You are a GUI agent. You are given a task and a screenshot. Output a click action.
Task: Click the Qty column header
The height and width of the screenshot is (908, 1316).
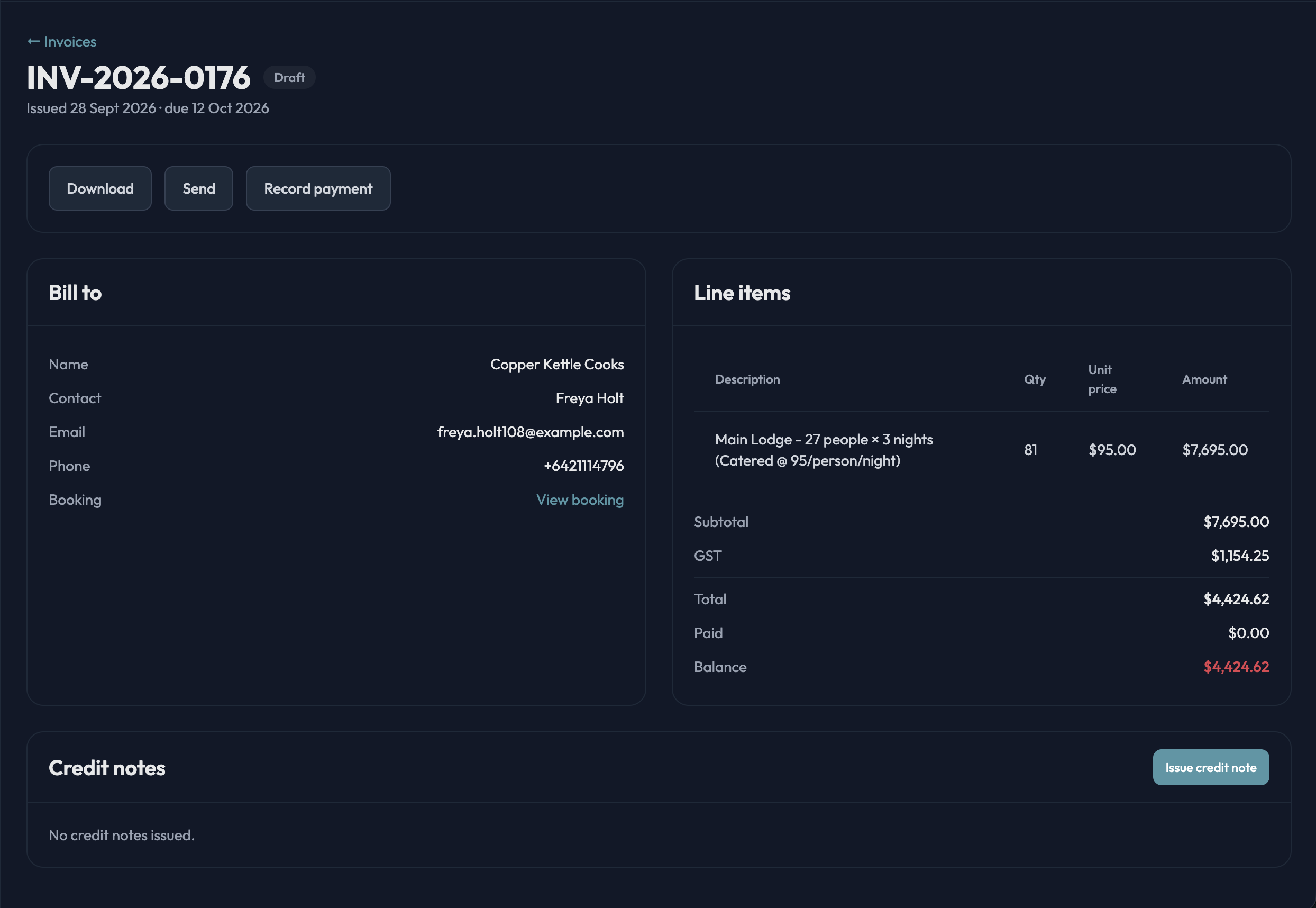click(1035, 379)
